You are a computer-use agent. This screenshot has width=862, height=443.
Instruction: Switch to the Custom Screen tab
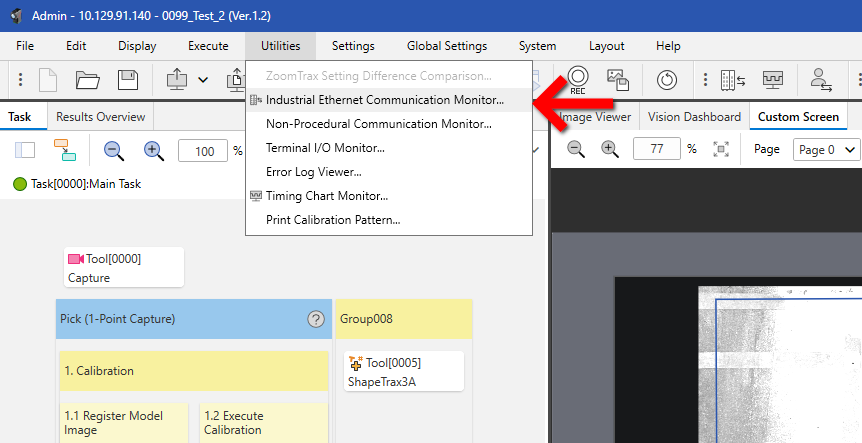[798, 117]
